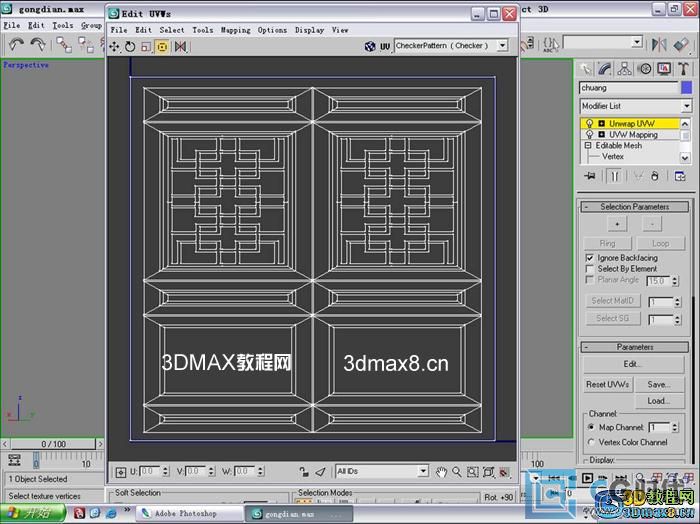Open named selection set dropdown in main toolbar

point(637,42)
